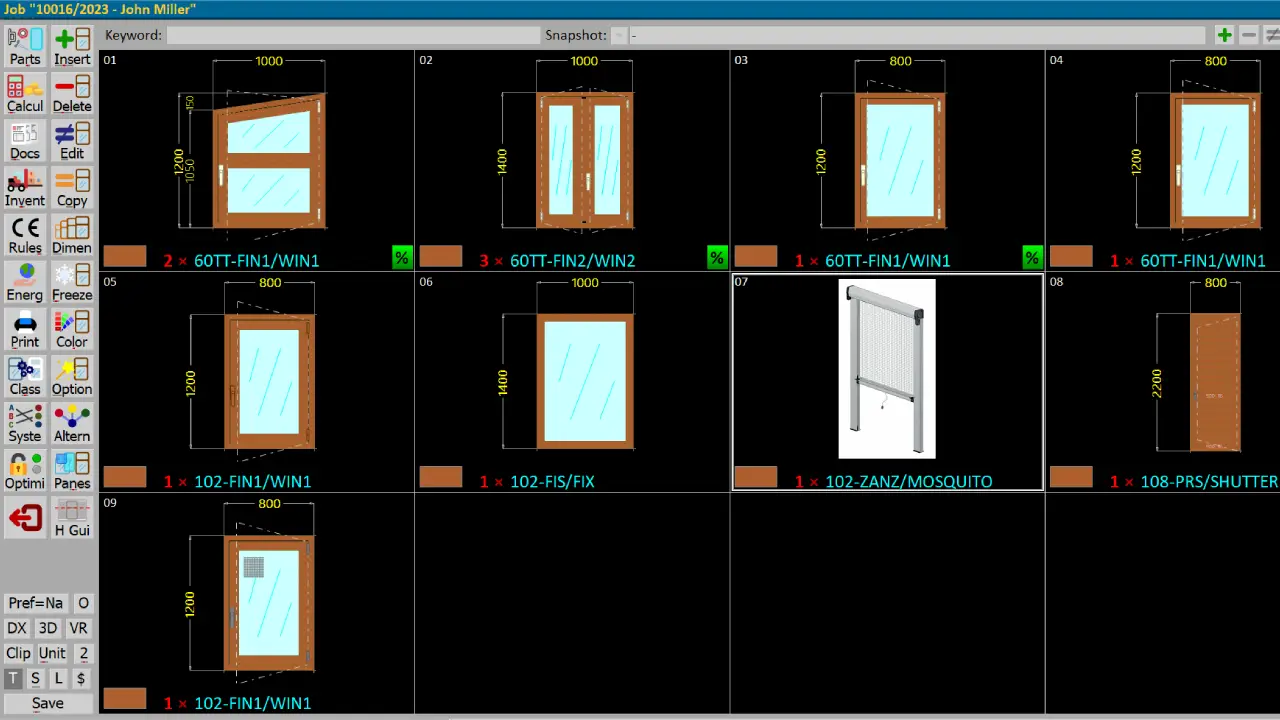Click color swatch of item 02
The image size is (1280, 720).
[x=441, y=257]
